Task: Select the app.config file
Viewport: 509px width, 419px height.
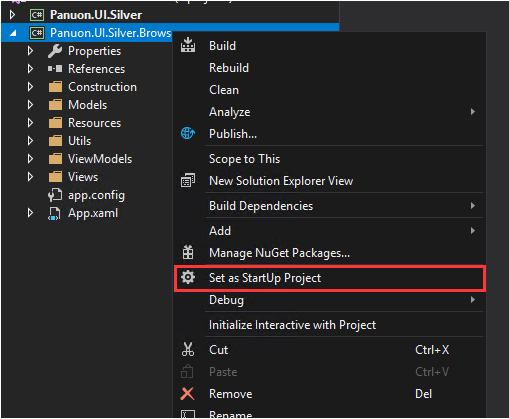Action: click(x=96, y=195)
